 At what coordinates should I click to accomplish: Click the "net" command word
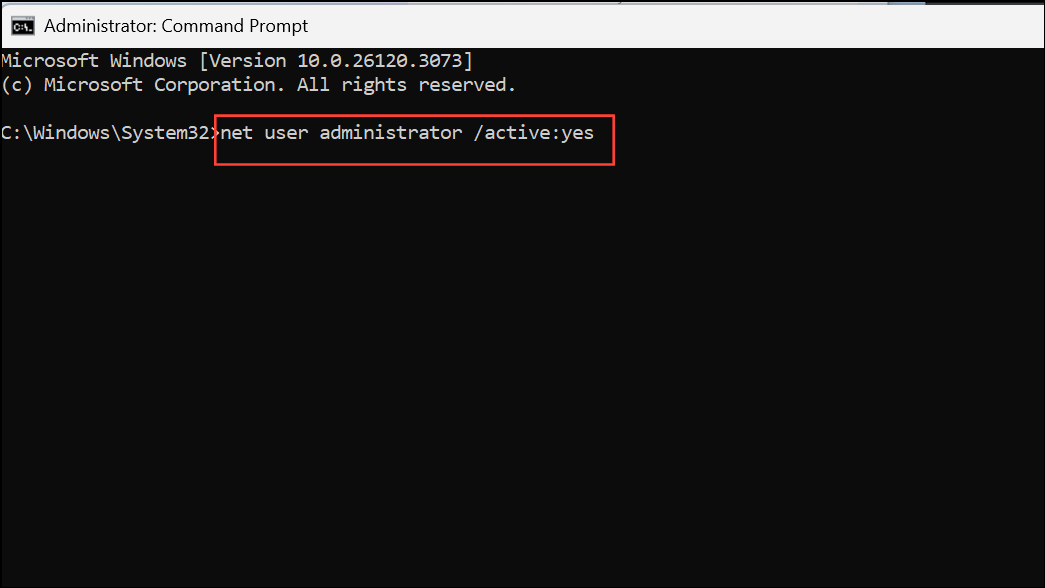[237, 133]
